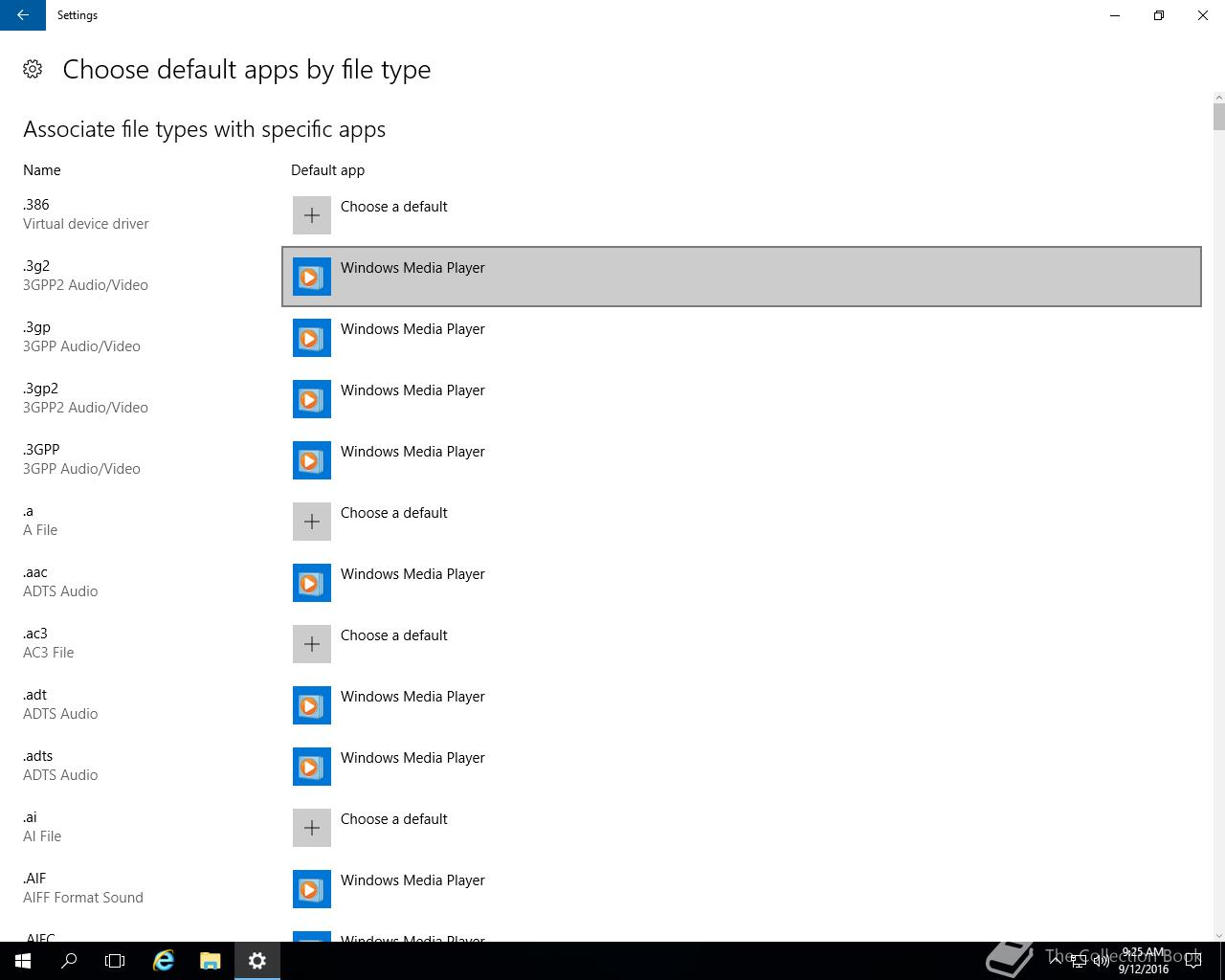Screen dimensions: 1225x980
Task: Click the 'A File' description text
Action: coord(40,530)
